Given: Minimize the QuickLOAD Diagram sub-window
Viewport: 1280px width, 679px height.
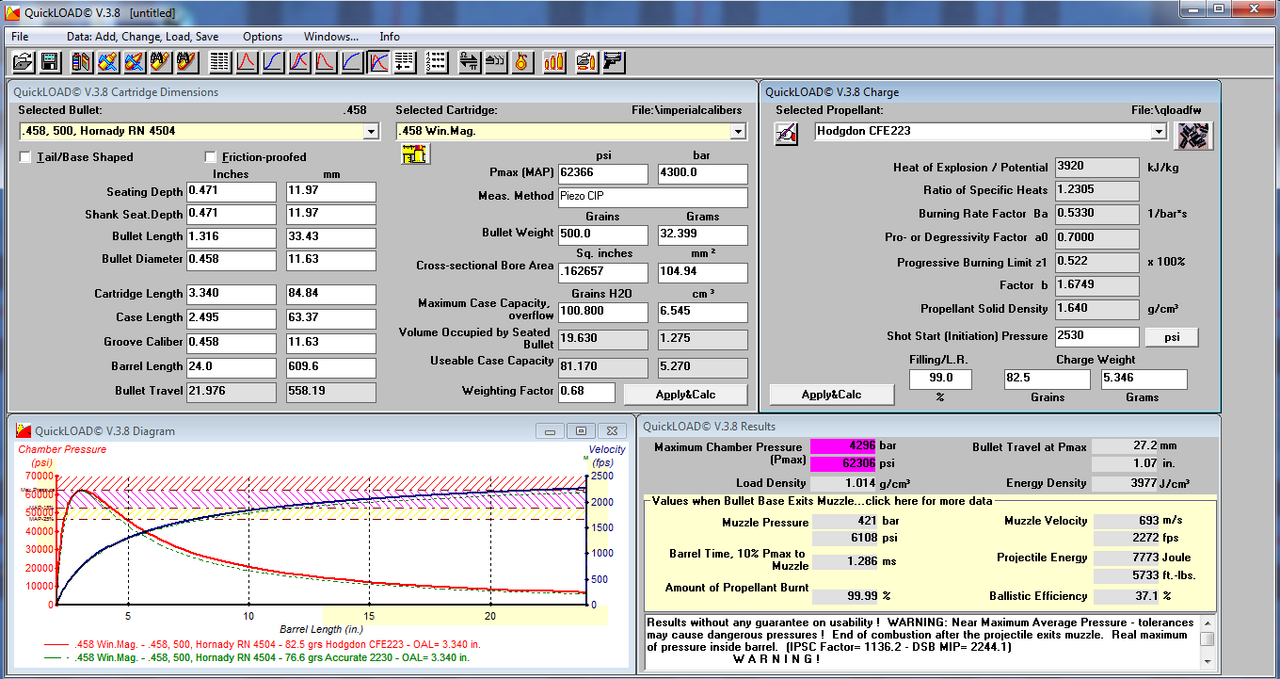Looking at the screenshot, I should [549, 431].
